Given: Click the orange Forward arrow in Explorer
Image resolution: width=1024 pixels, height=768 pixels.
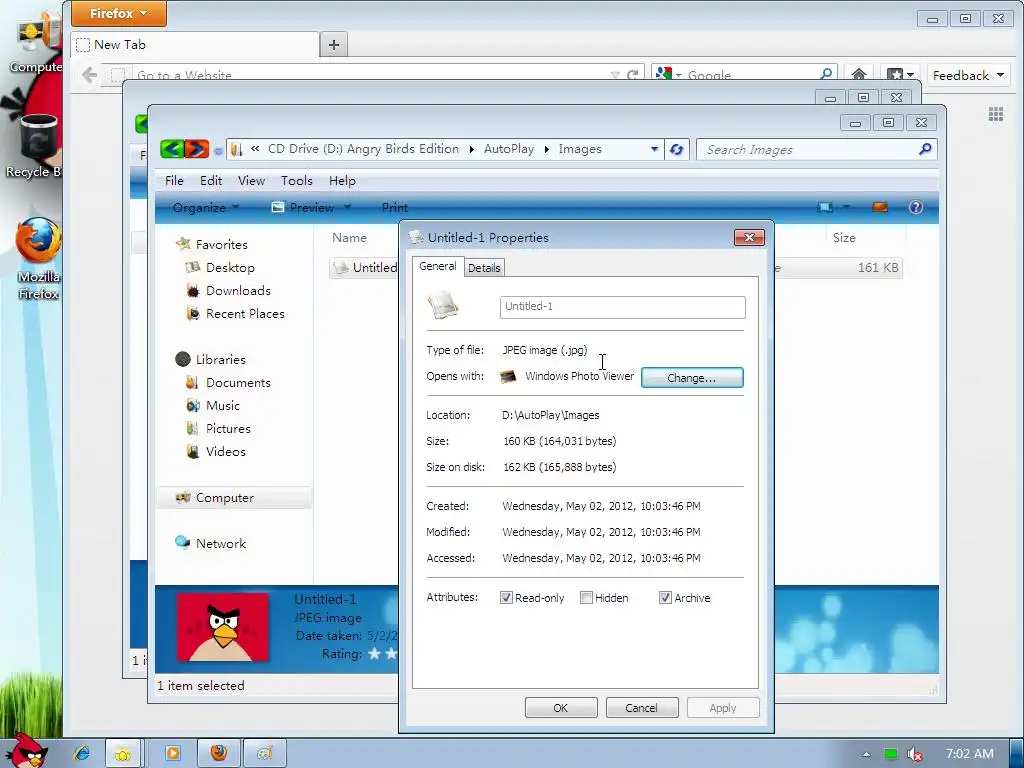Looking at the screenshot, I should (x=197, y=150).
